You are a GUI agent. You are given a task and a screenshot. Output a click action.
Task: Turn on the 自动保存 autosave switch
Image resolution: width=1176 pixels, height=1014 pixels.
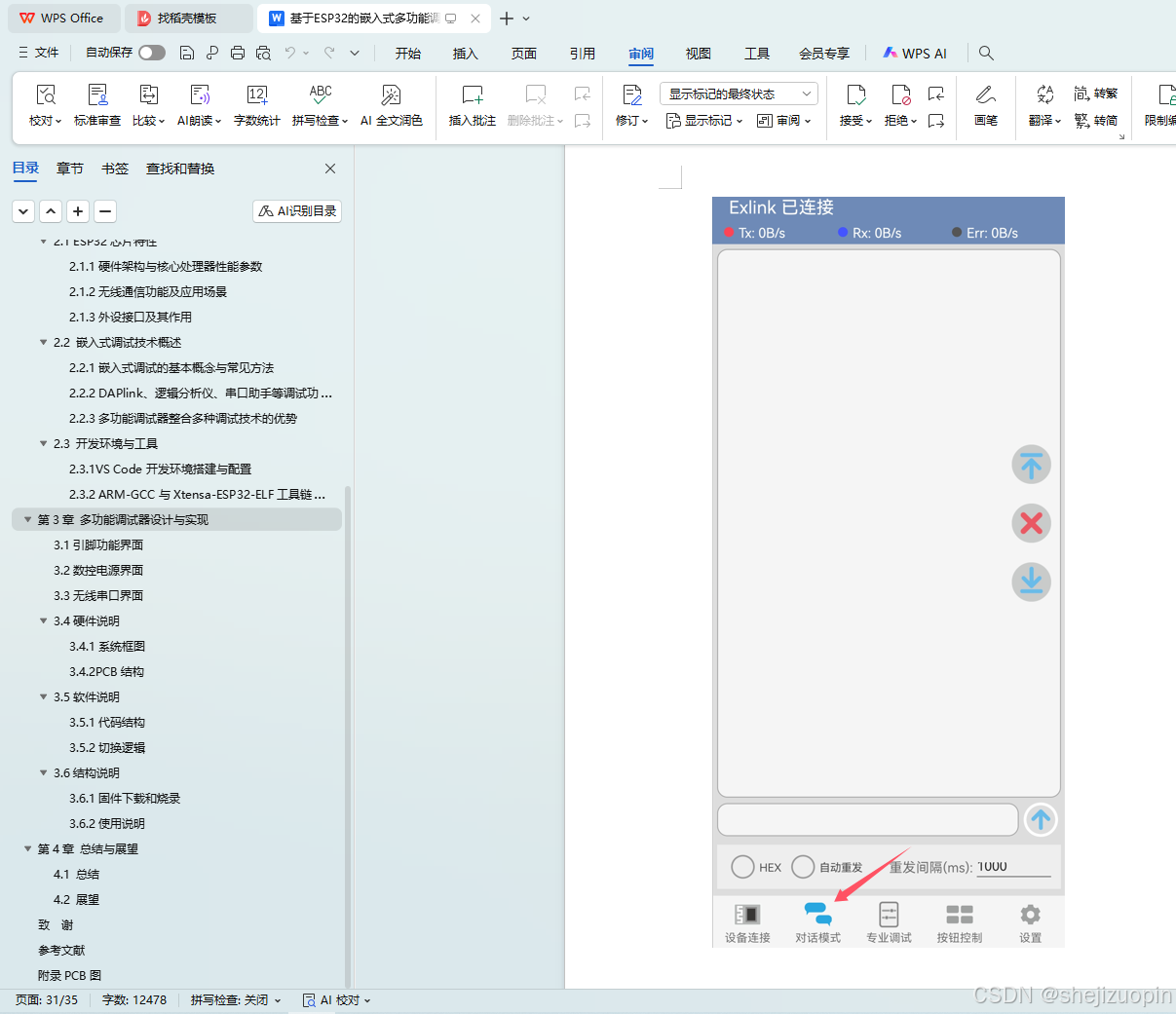pos(151,53)
